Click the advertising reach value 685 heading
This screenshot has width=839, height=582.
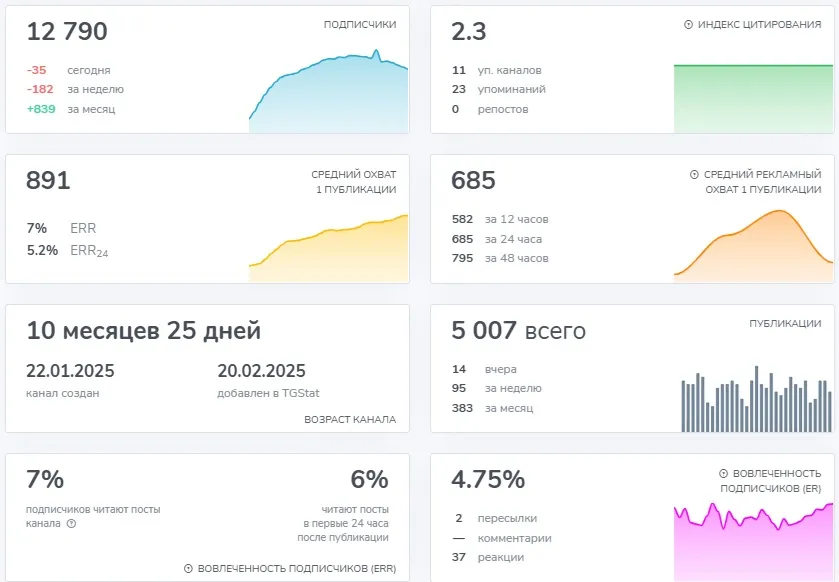(x=473, y=180)
